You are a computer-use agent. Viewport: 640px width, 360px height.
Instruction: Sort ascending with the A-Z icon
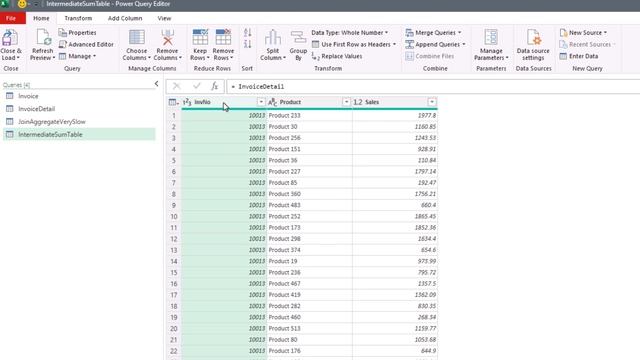247,33
